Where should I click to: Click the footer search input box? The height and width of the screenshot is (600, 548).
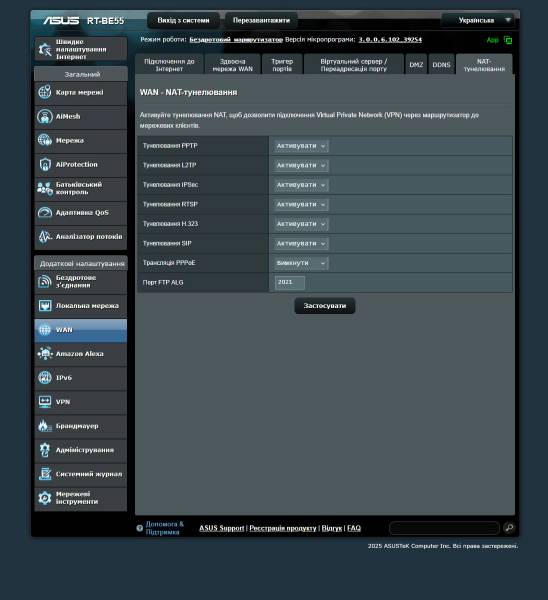coord(444,528)
